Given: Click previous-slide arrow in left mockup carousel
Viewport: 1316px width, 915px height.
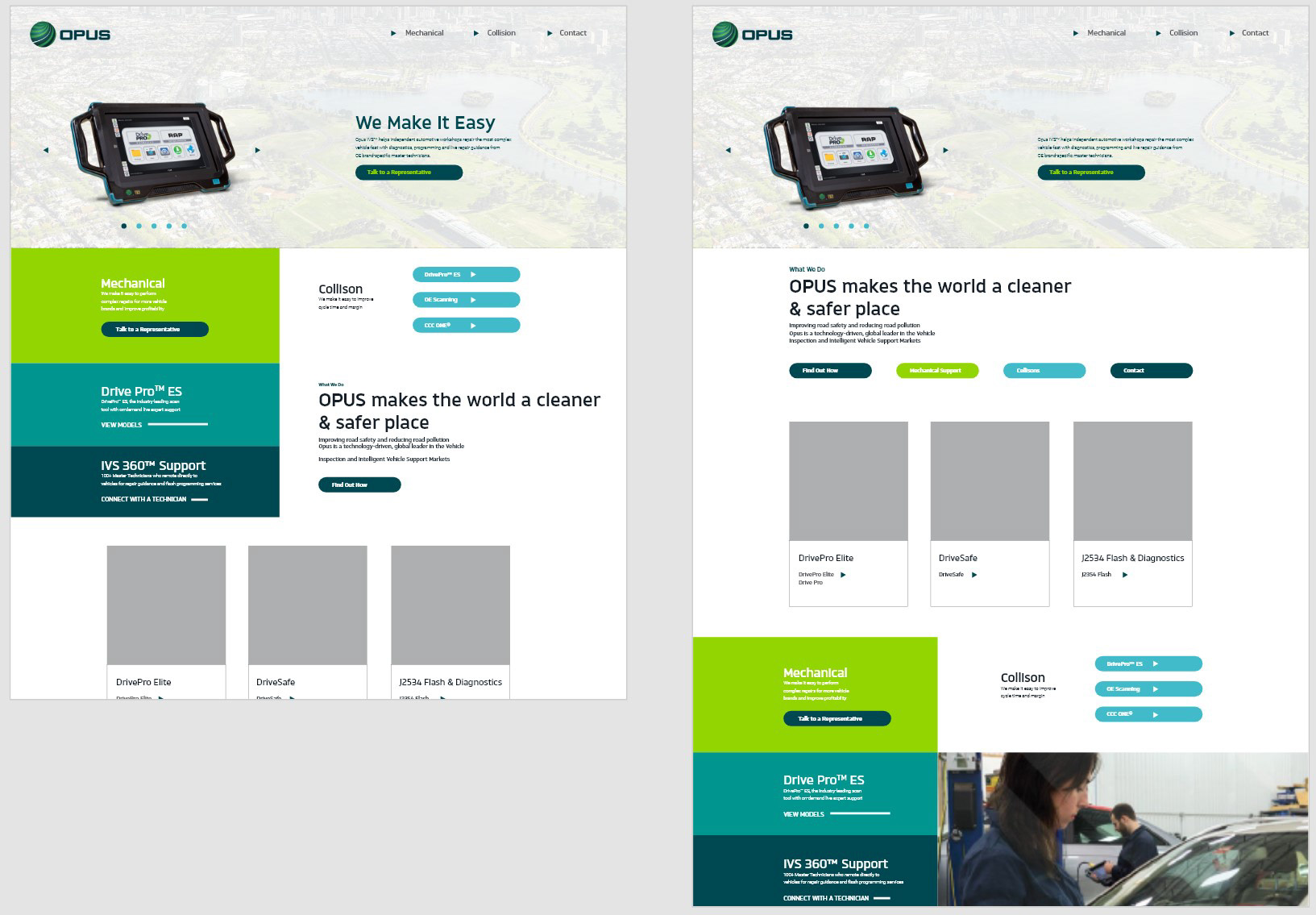Looking at the screenshot, I should [46, 150].
